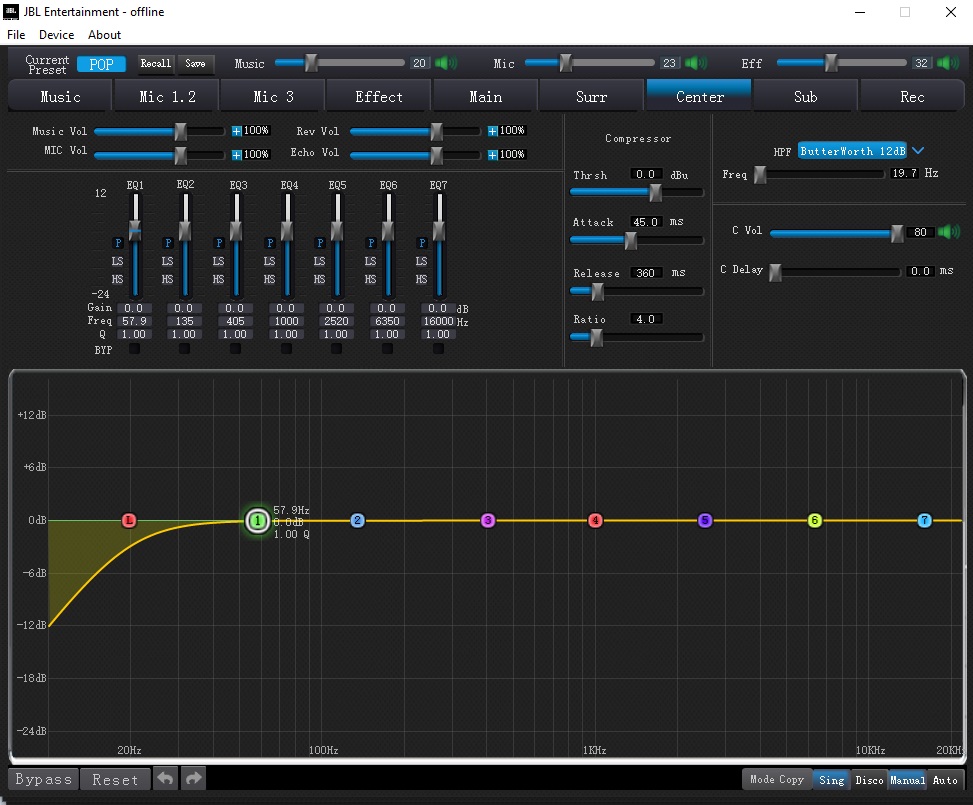Mute the Music speaker icon
Viewport: 973px width, 805px height.
tap(445, 63)
